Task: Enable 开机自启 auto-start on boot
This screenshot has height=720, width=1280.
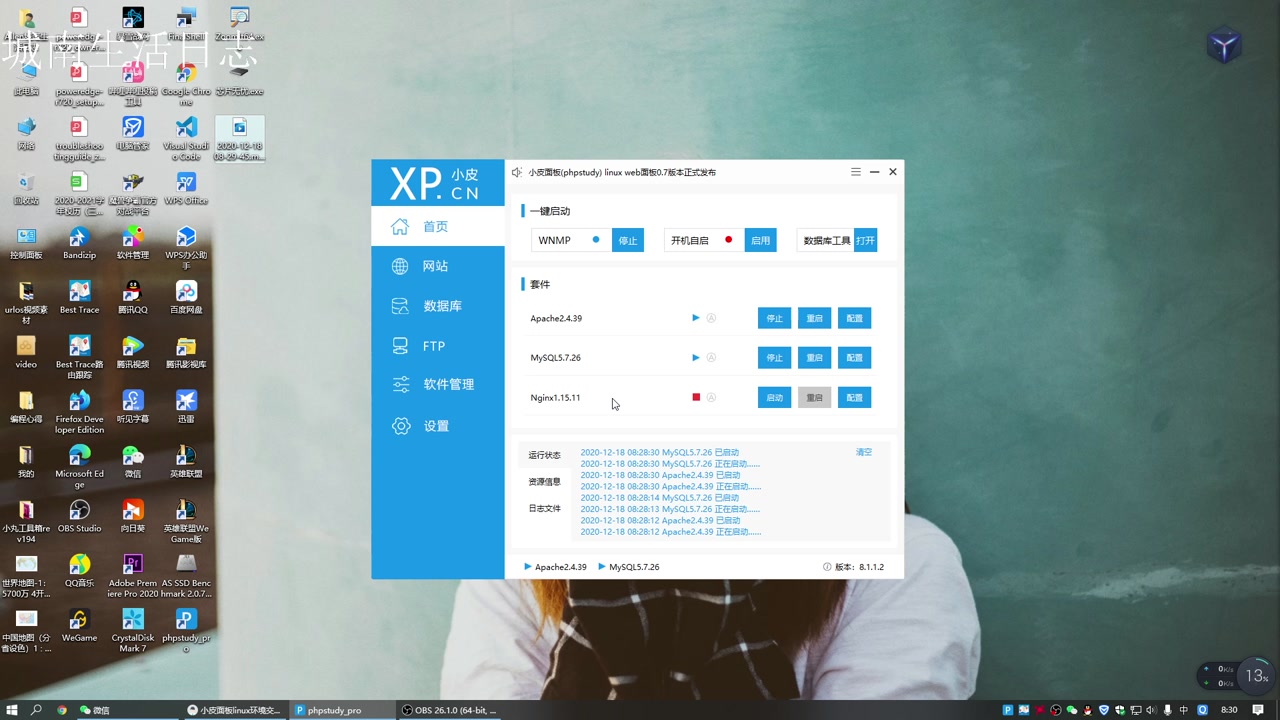Action: coord(761,241)
